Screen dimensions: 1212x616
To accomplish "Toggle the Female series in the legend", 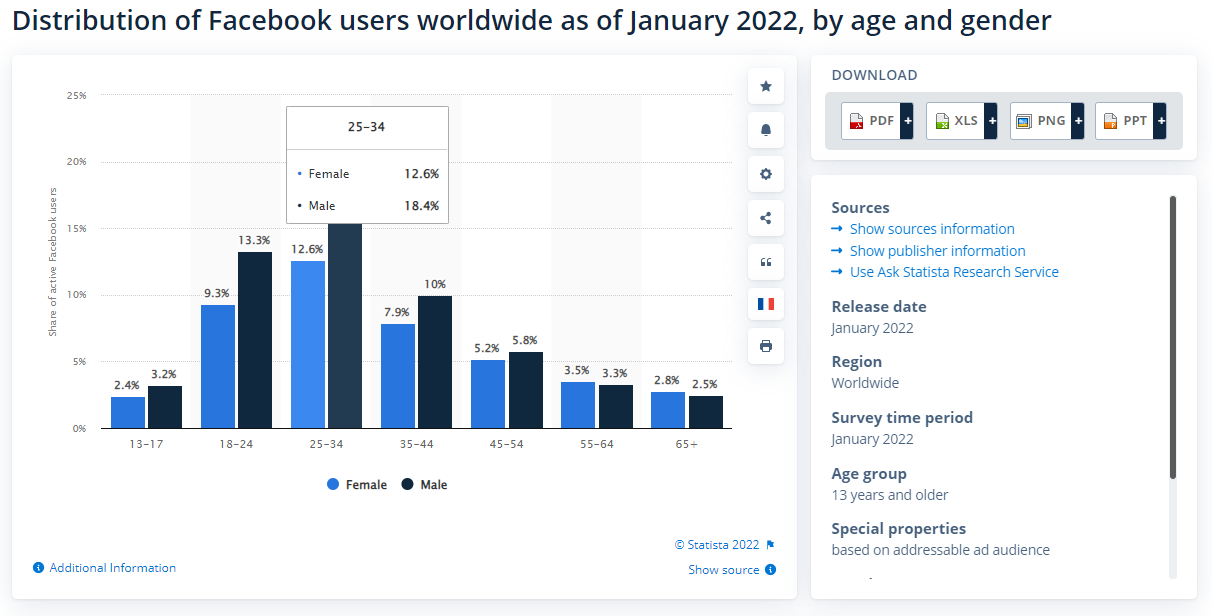I will (x=357, y=484).
